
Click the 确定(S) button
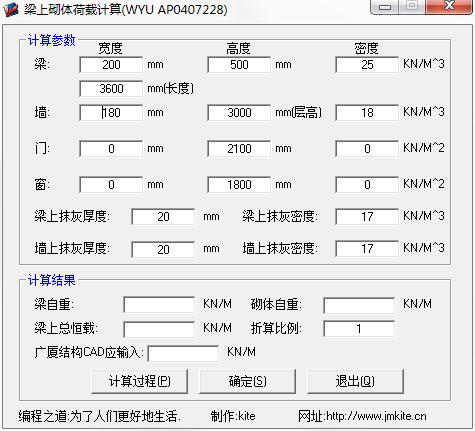(x=247, y=381)
